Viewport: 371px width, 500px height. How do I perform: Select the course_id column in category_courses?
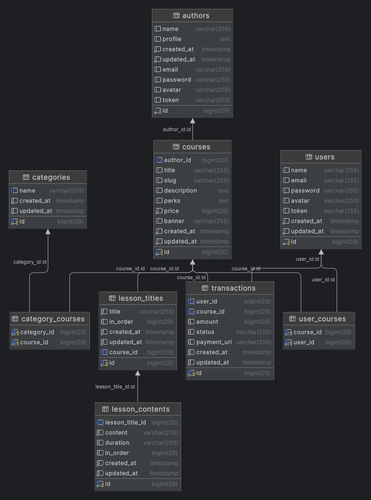[49, 343]
